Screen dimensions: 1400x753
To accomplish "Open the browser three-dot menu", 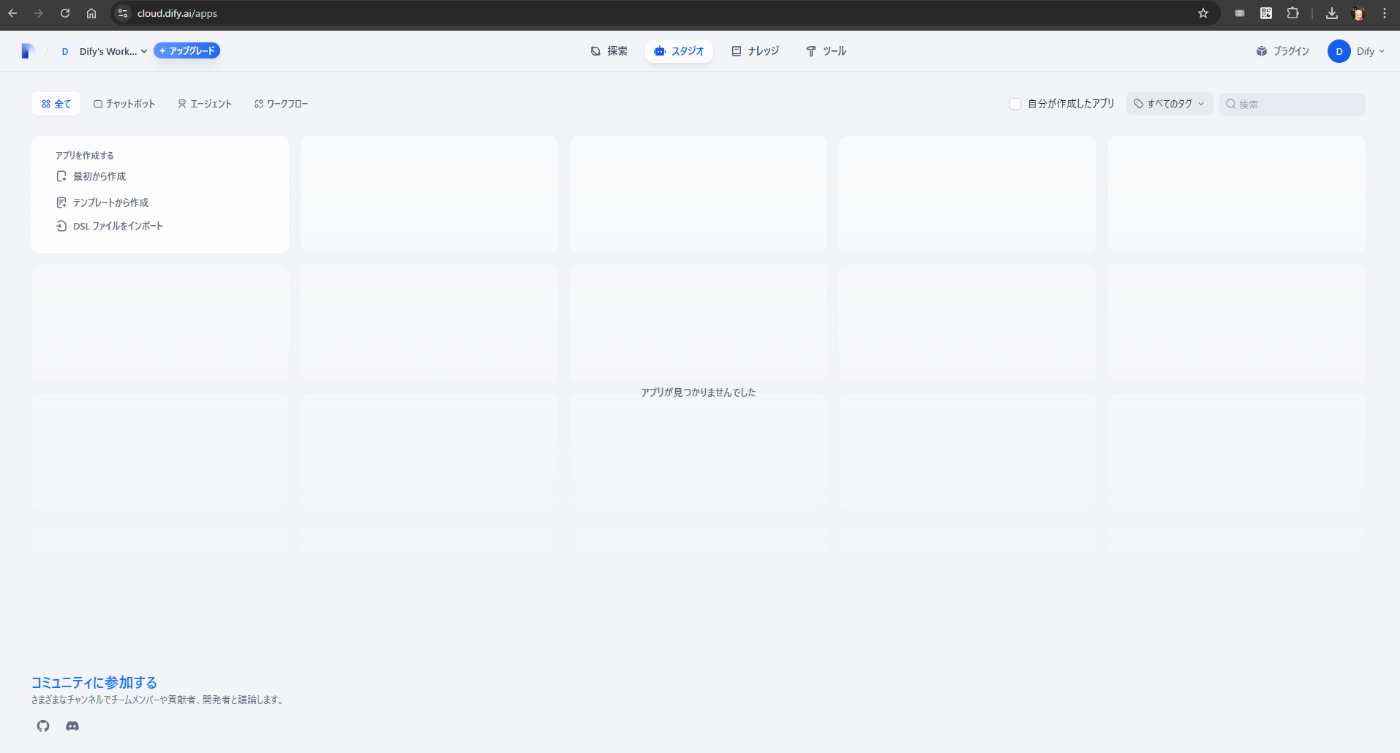I will (x=1384, y=13).
